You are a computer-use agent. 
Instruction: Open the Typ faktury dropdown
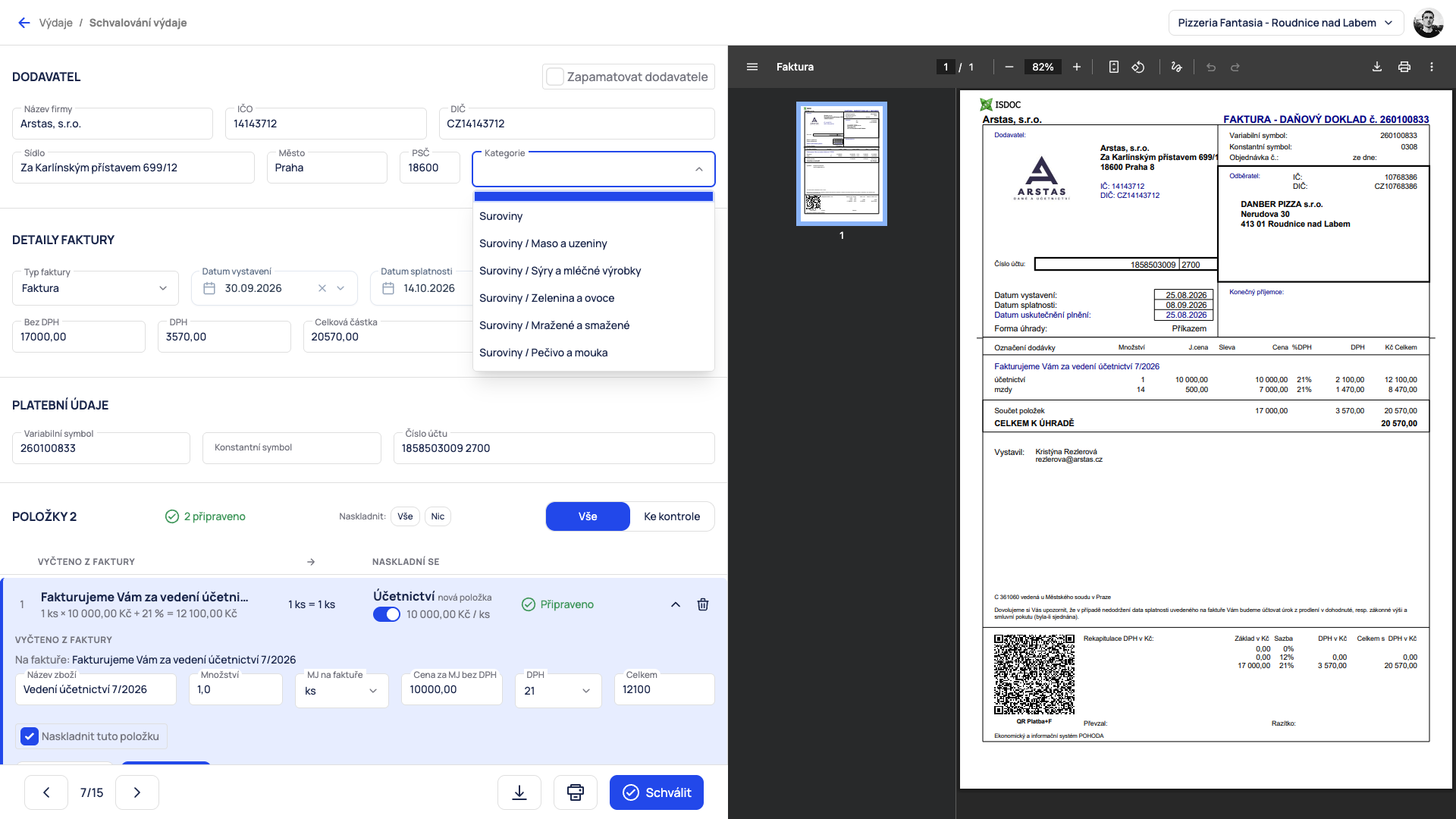[96, 288]
